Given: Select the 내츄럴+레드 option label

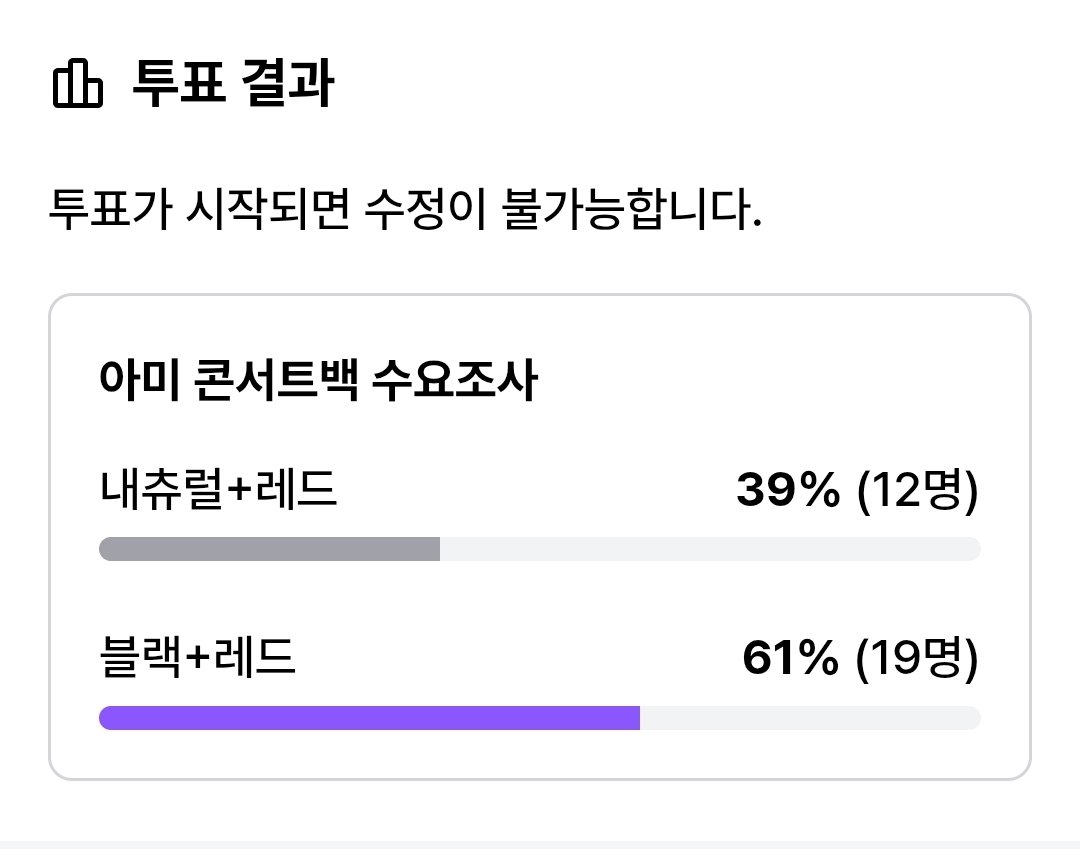Looking at the screenshot, I should click(x=218, y=490).
